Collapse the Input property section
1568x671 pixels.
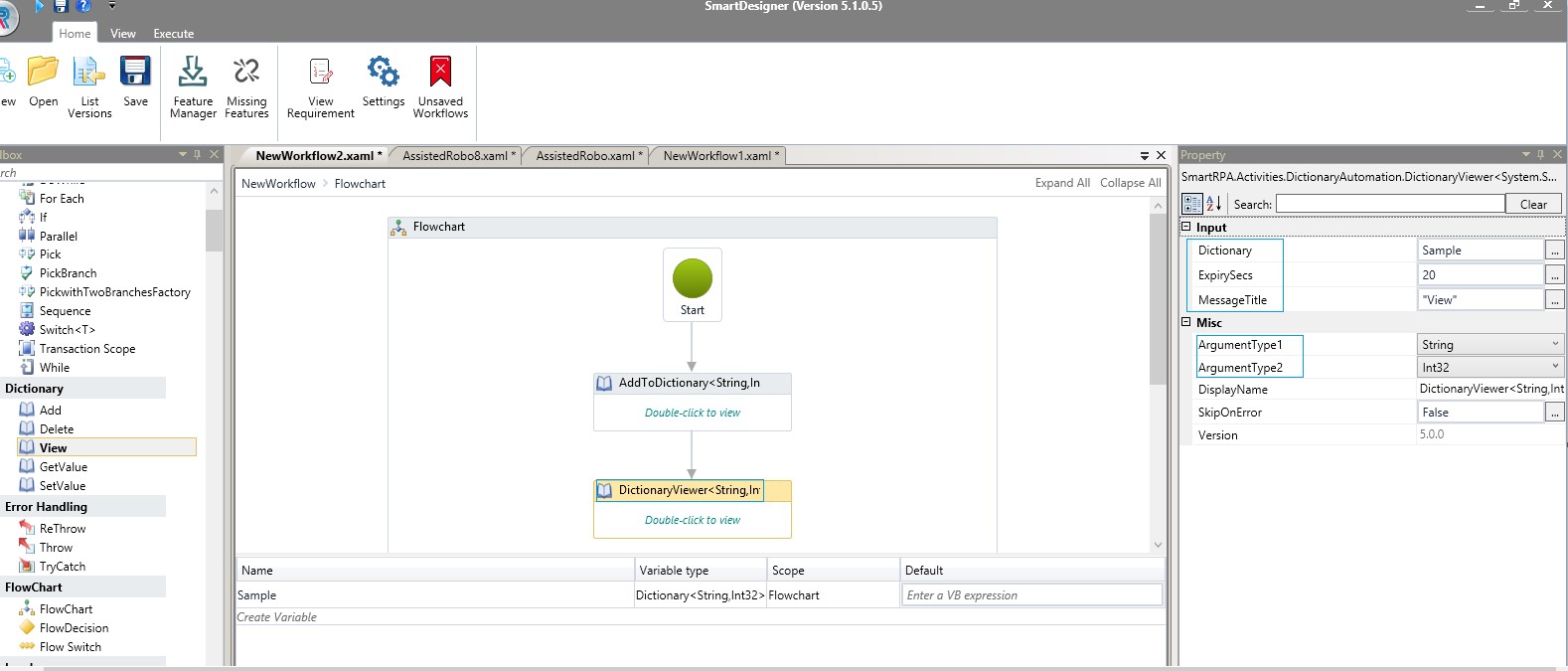click(1185, 227)
